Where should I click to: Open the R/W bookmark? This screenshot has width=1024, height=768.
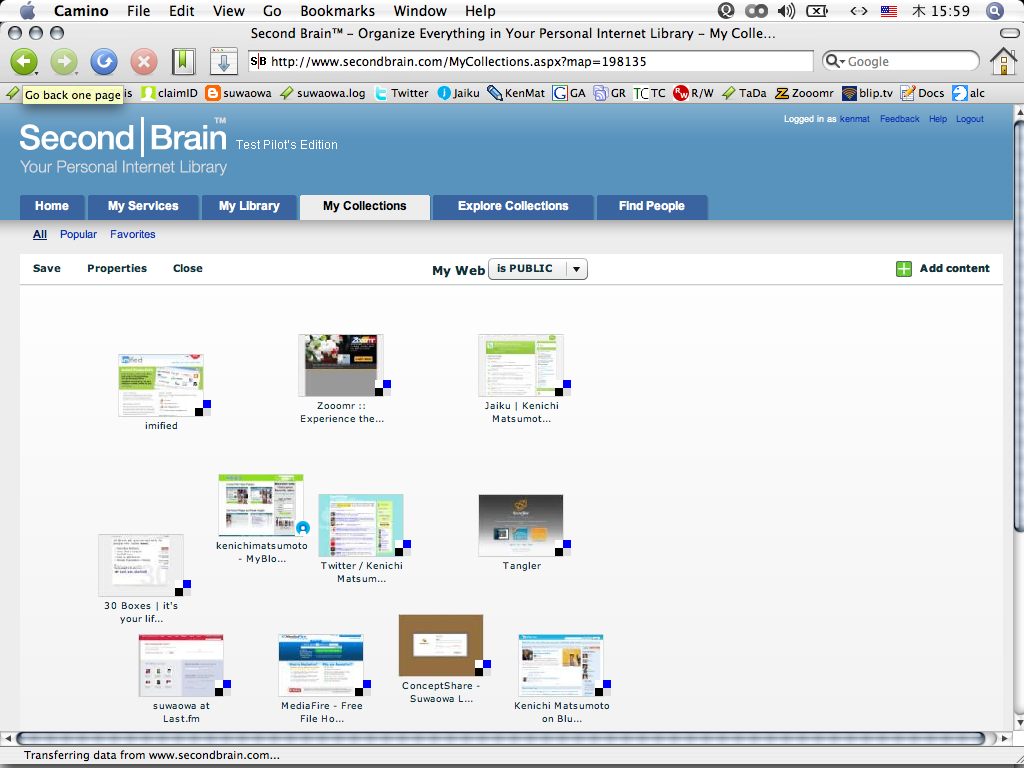[x=694, y=93]
